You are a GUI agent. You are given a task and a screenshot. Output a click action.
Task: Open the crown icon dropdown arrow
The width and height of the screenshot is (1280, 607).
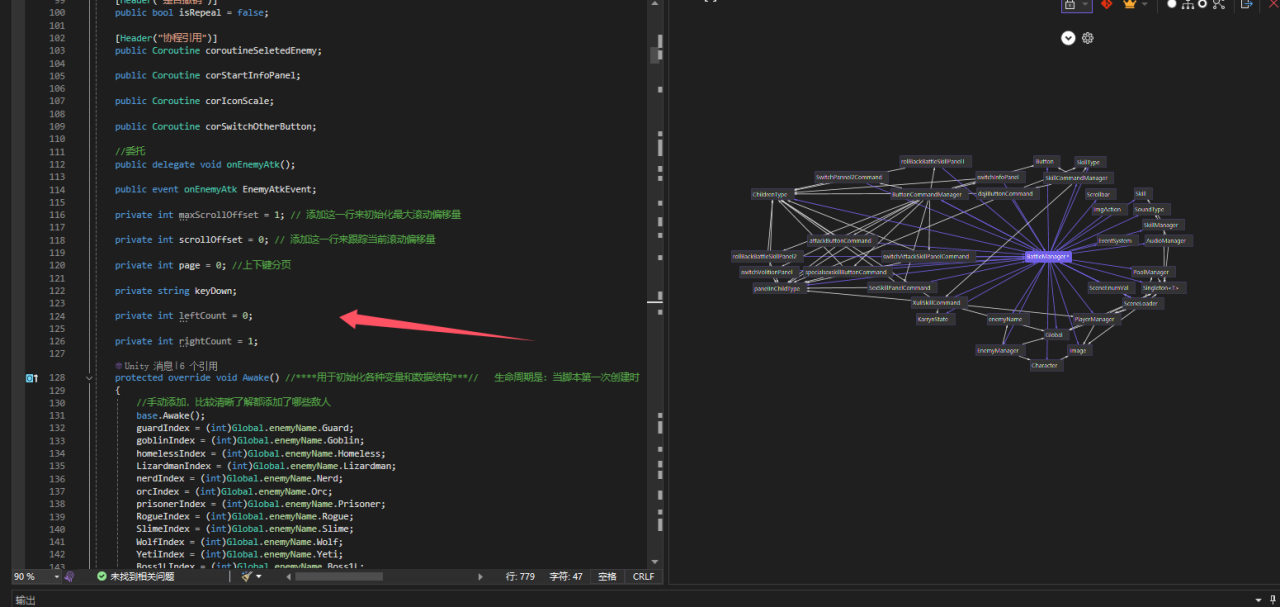1145,4
